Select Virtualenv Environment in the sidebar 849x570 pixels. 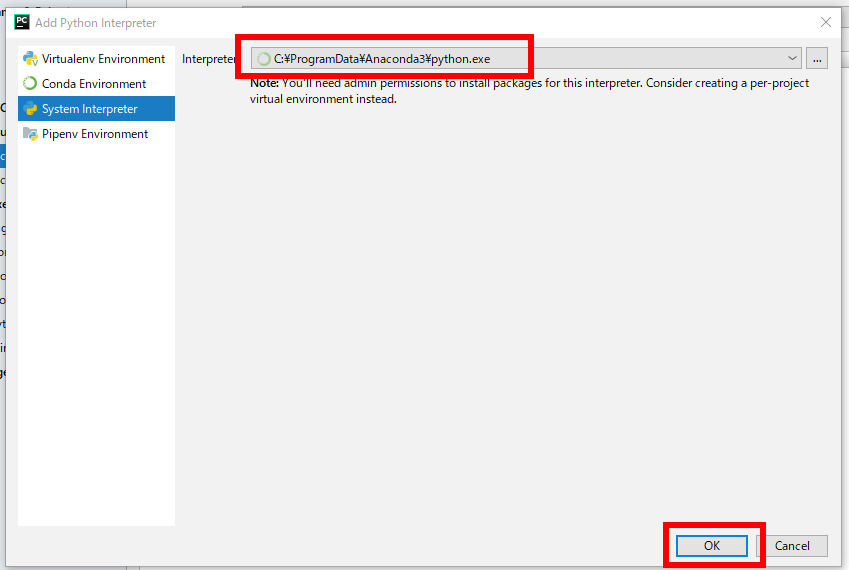pyautogui.click(x=96, y=58)
